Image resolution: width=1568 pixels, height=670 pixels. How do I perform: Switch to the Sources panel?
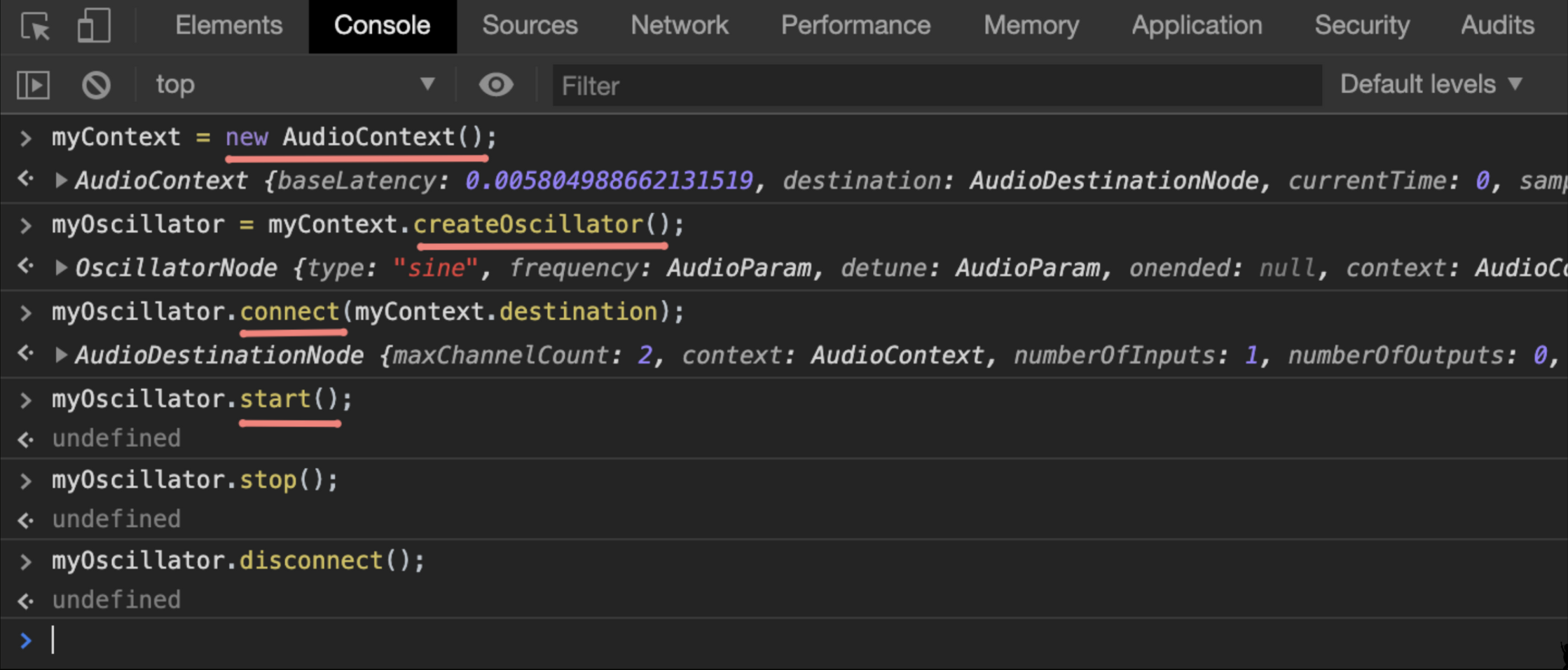pyautogui.click(x=529, y=26)
